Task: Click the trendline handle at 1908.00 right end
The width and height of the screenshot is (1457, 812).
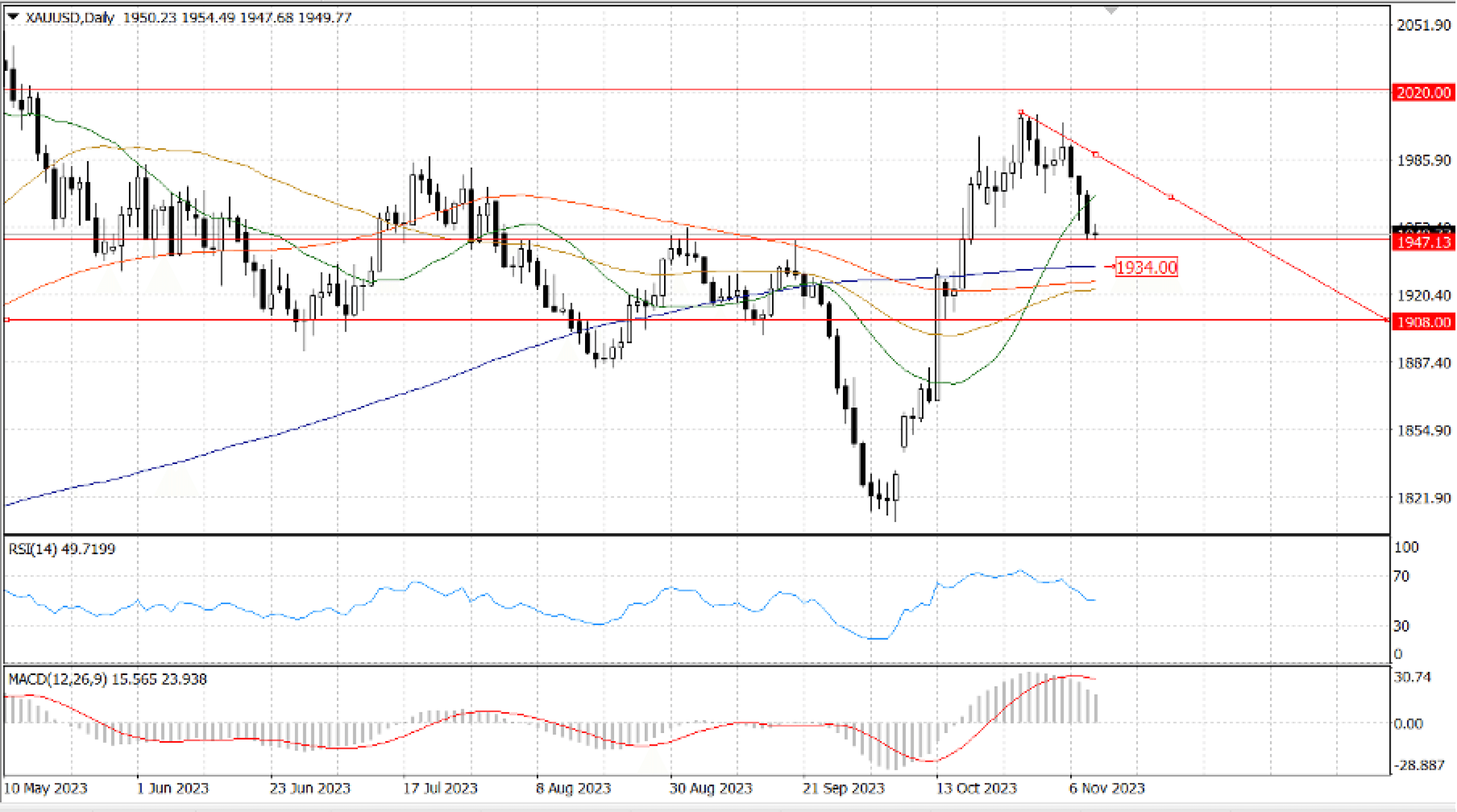Action: (x=1386, y=320)
